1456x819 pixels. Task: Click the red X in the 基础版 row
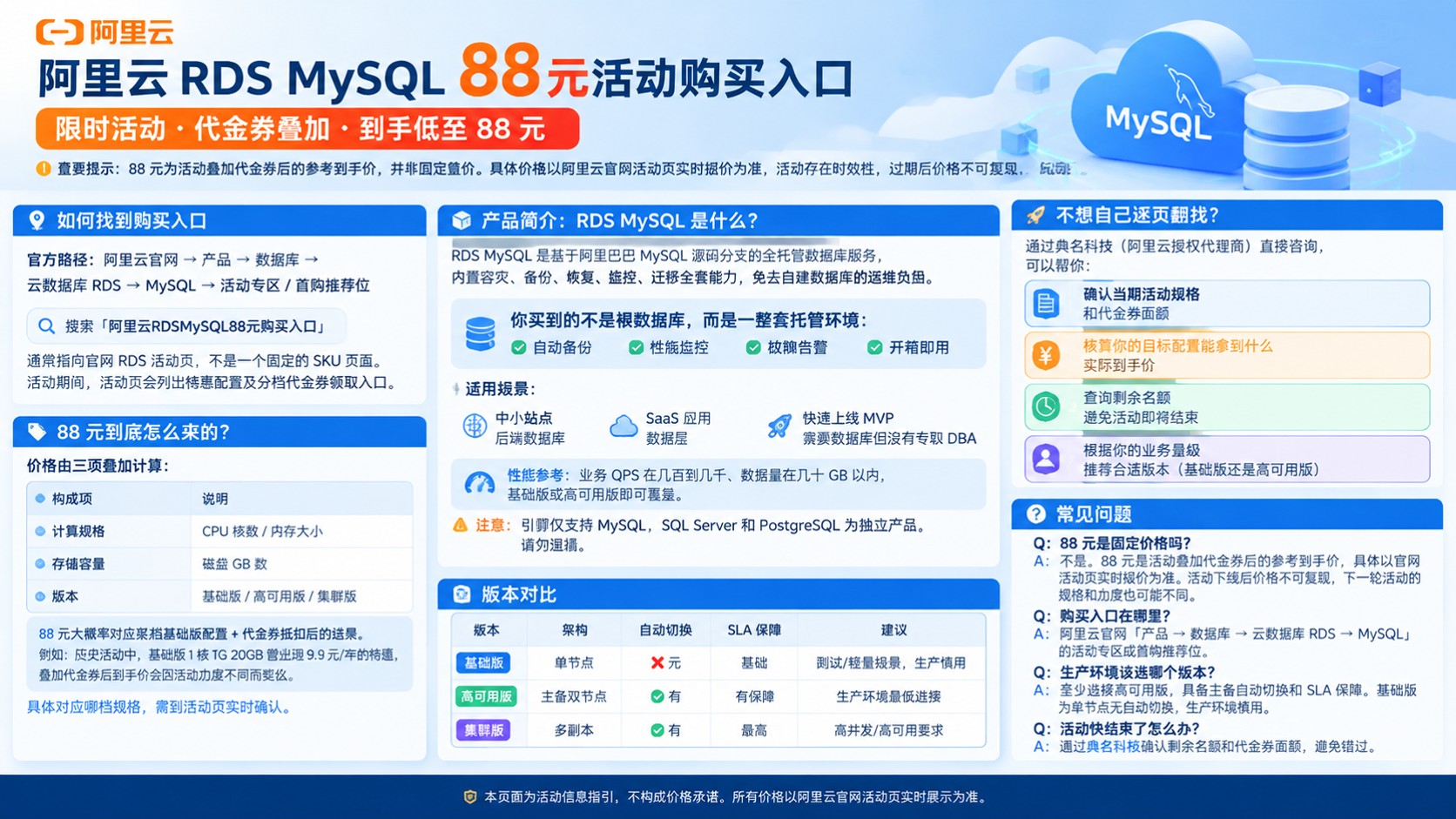657,663
